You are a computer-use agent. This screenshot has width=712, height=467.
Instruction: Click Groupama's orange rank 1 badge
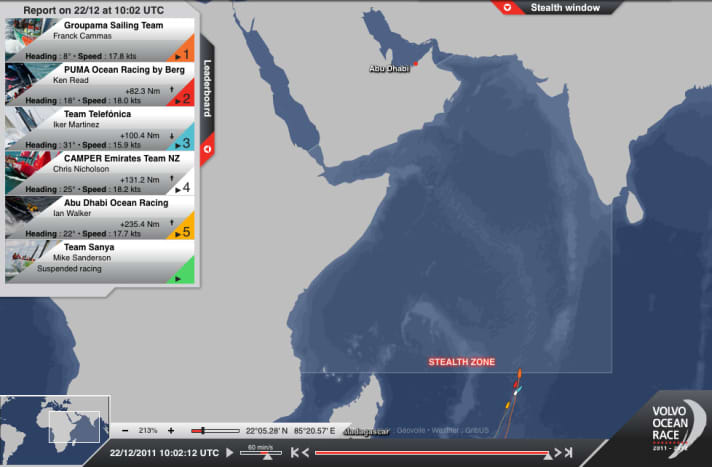coord(183,53)
